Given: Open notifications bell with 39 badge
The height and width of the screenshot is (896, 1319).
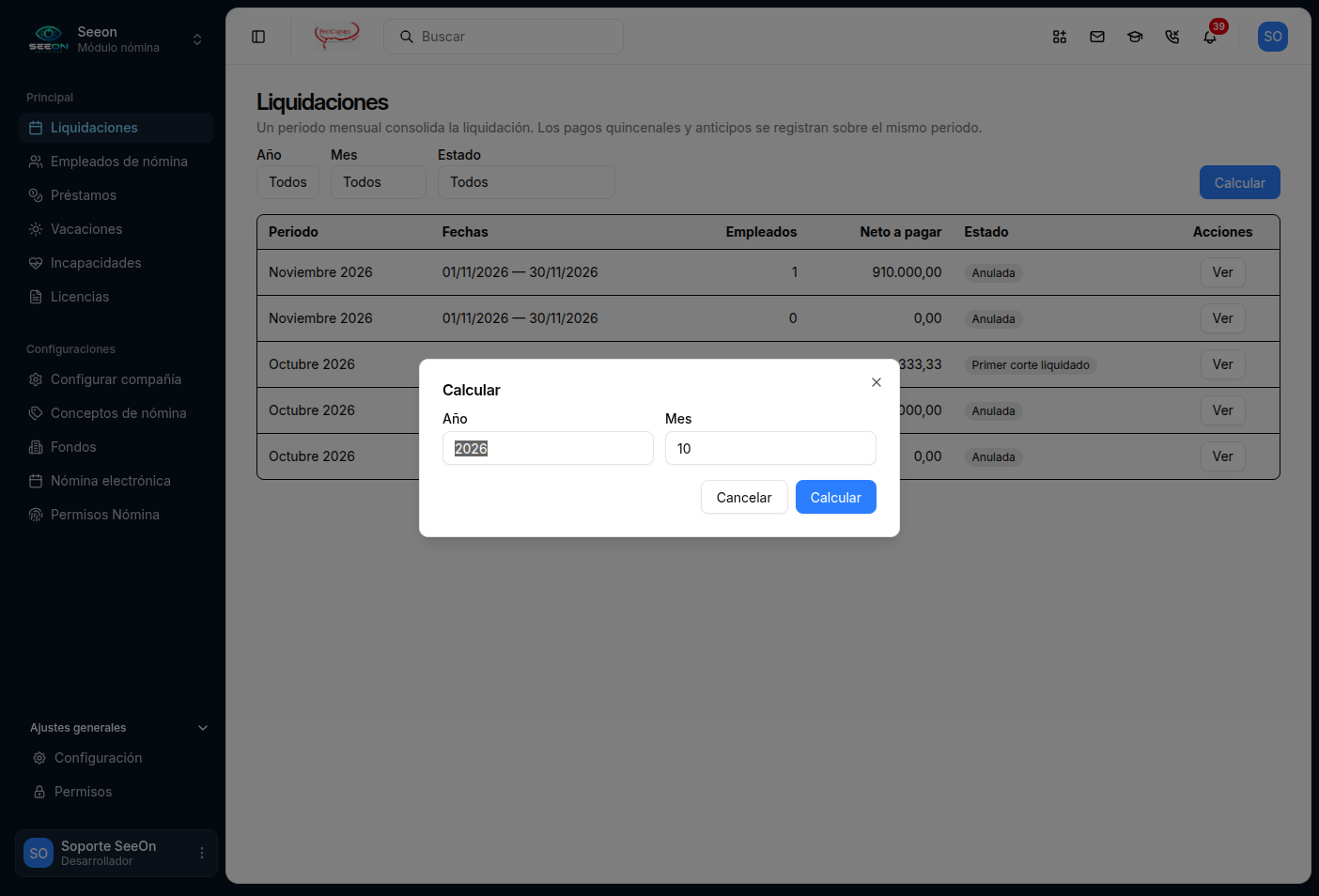Looking at the screenshot, I should 1211,36.
